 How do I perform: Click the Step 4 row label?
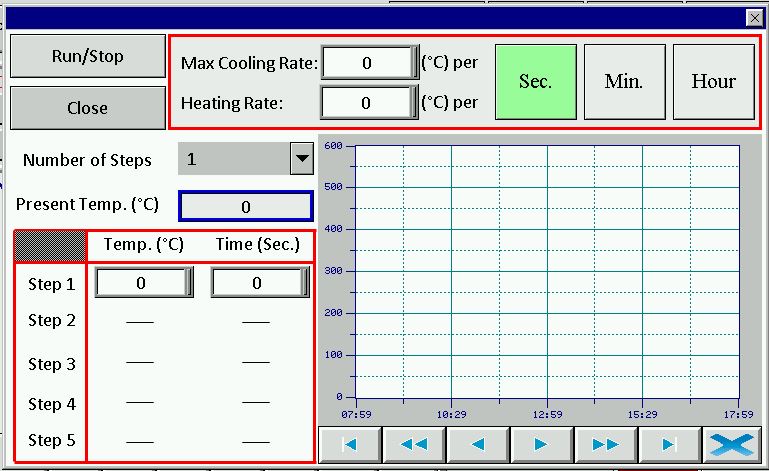(x=51, y=404)
